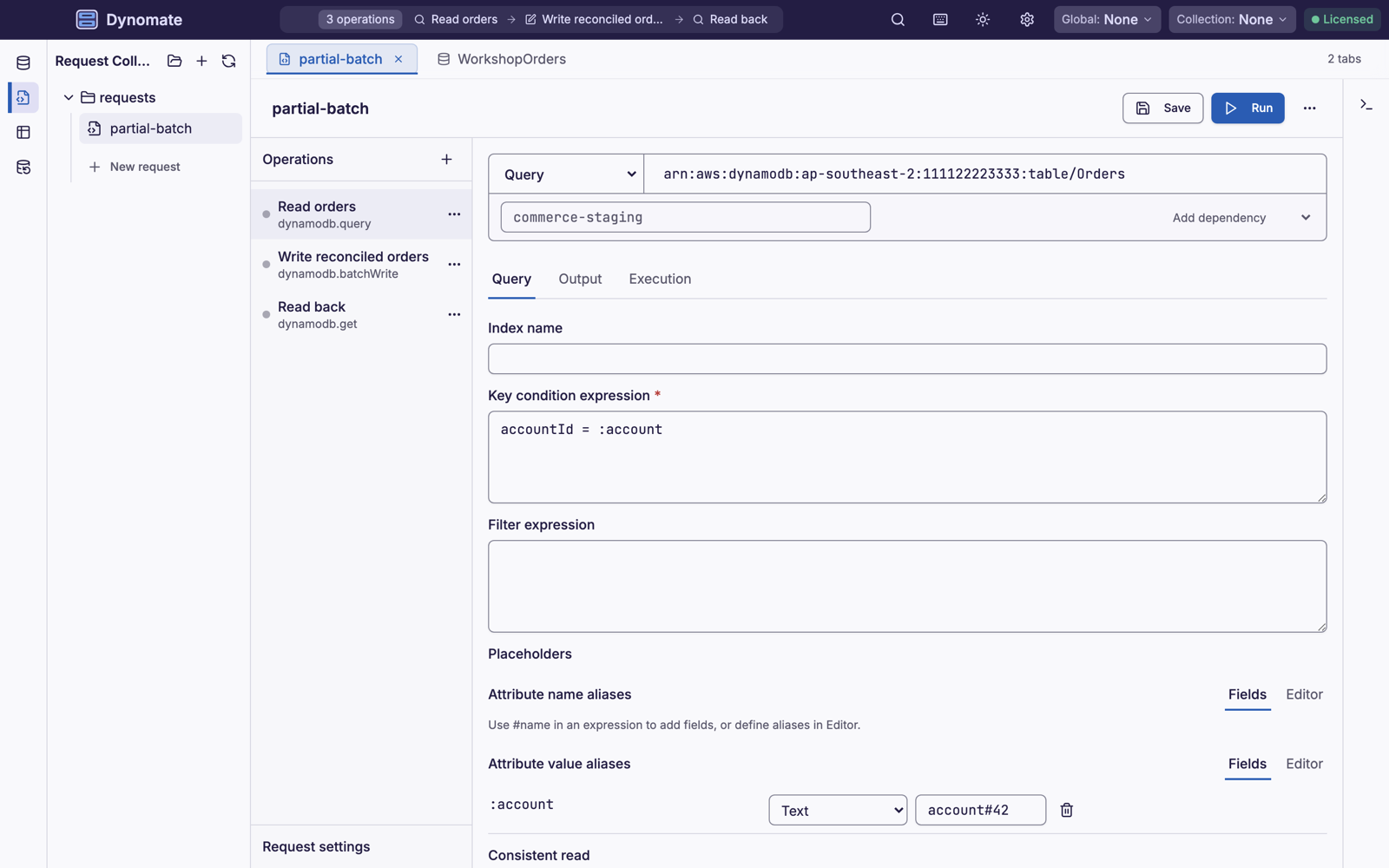Select the request collections sidebar icon
The width and height of the screenshot is (1389, 868).
tap(23, 97)
